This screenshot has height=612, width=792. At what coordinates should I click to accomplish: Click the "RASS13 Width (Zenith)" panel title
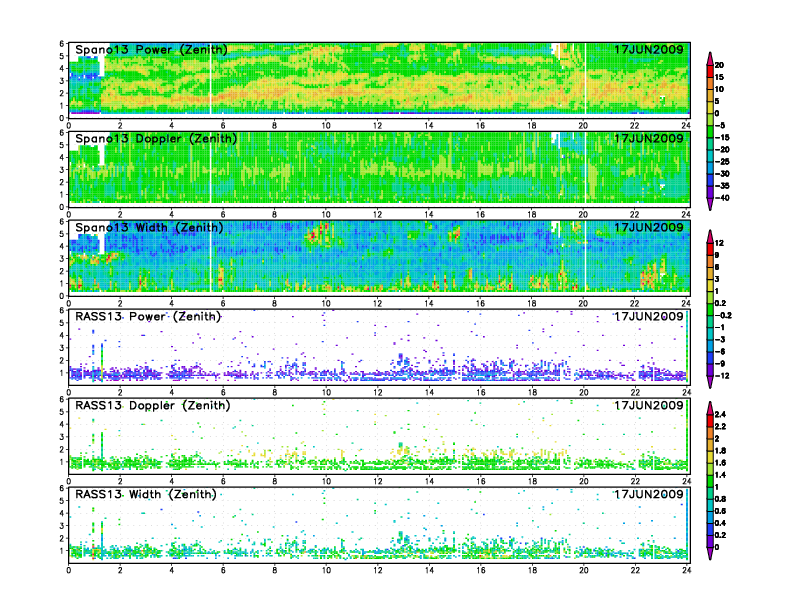pyautogui.click(x=145, y=494)
